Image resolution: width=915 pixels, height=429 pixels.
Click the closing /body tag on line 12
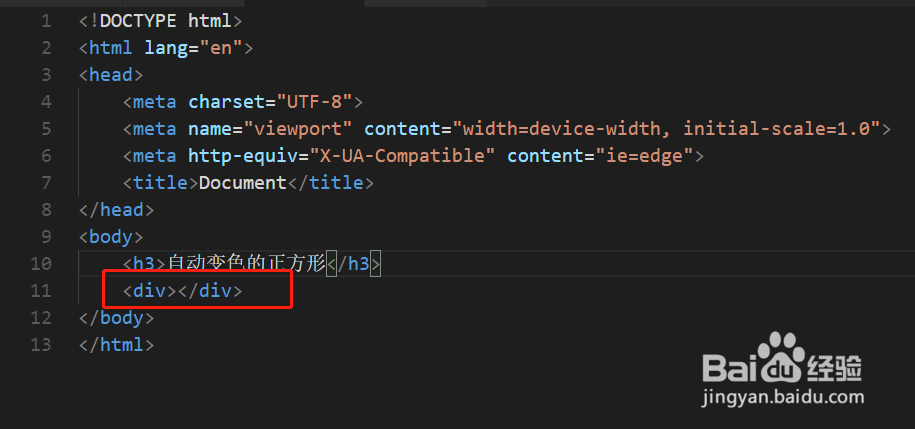(116, 318)
